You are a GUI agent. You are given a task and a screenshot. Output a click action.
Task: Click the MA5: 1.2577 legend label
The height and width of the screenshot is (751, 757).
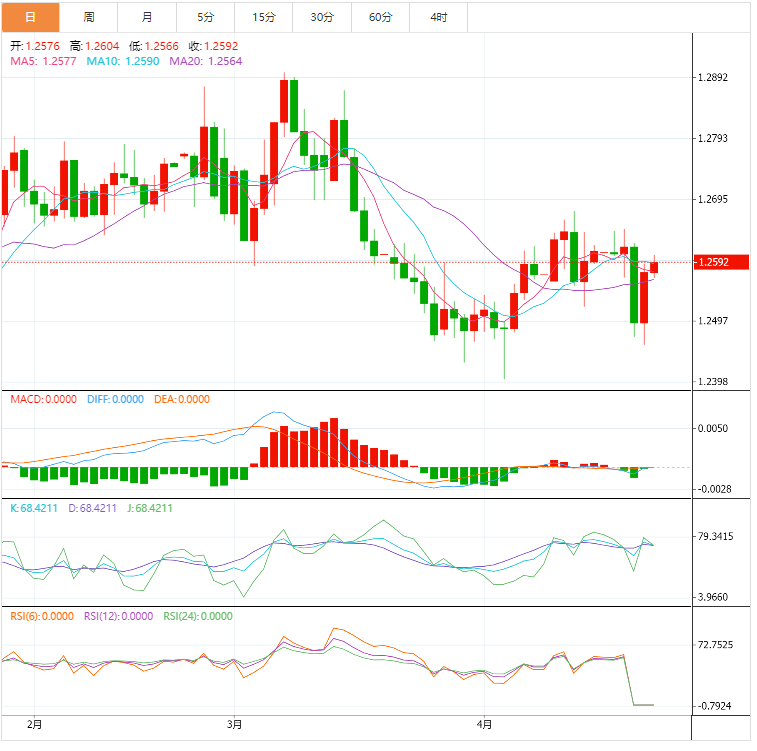point(43,61)
